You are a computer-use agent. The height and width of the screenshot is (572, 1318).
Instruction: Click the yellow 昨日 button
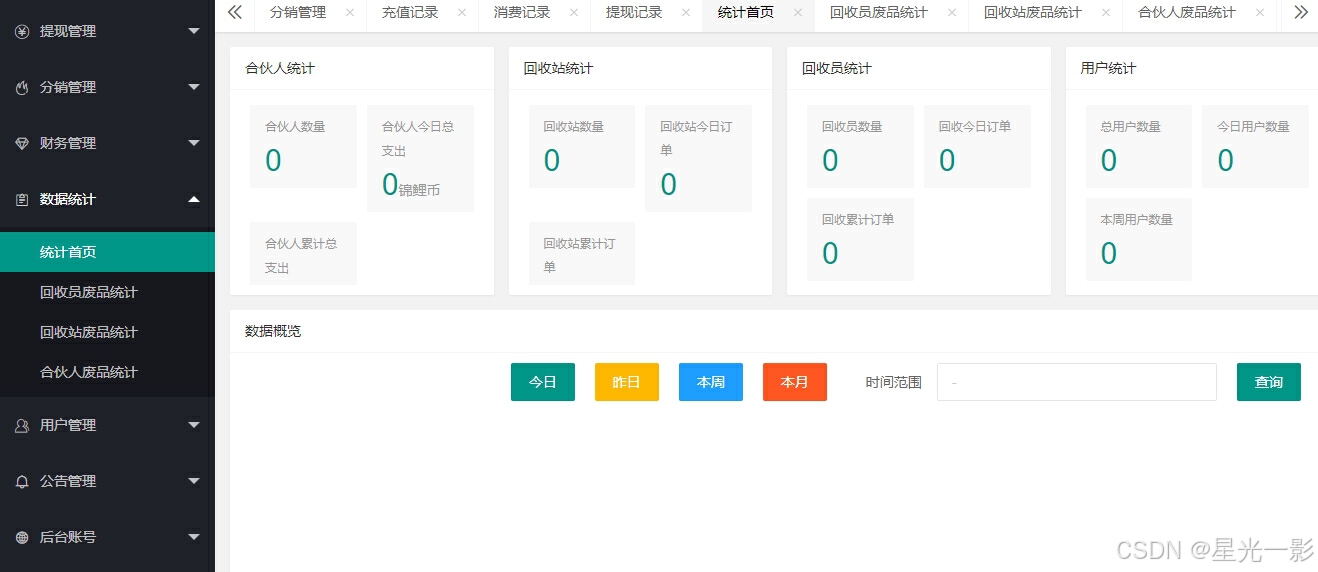coord(627,382)
